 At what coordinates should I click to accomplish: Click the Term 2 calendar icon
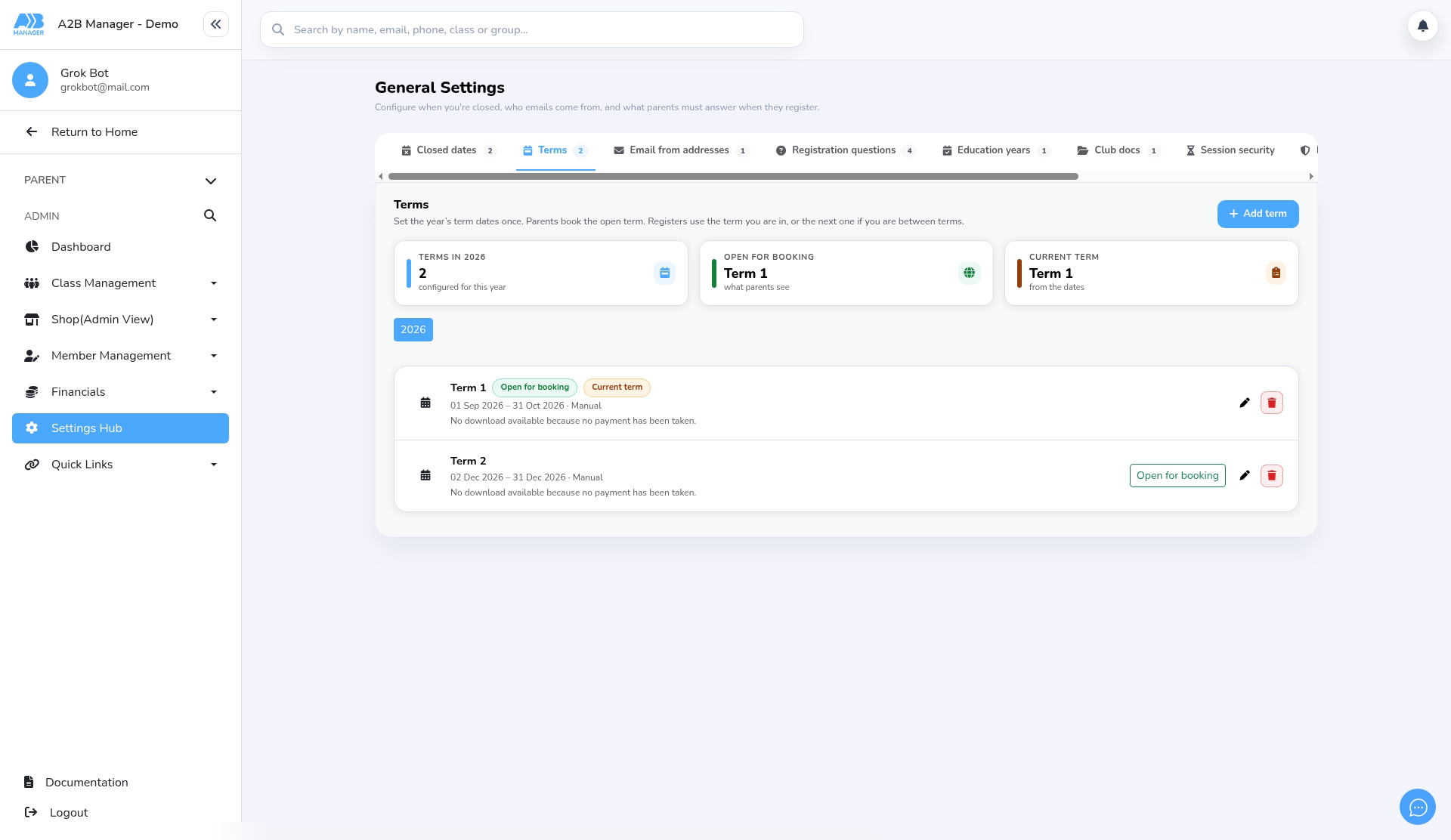tap(425, 475)
